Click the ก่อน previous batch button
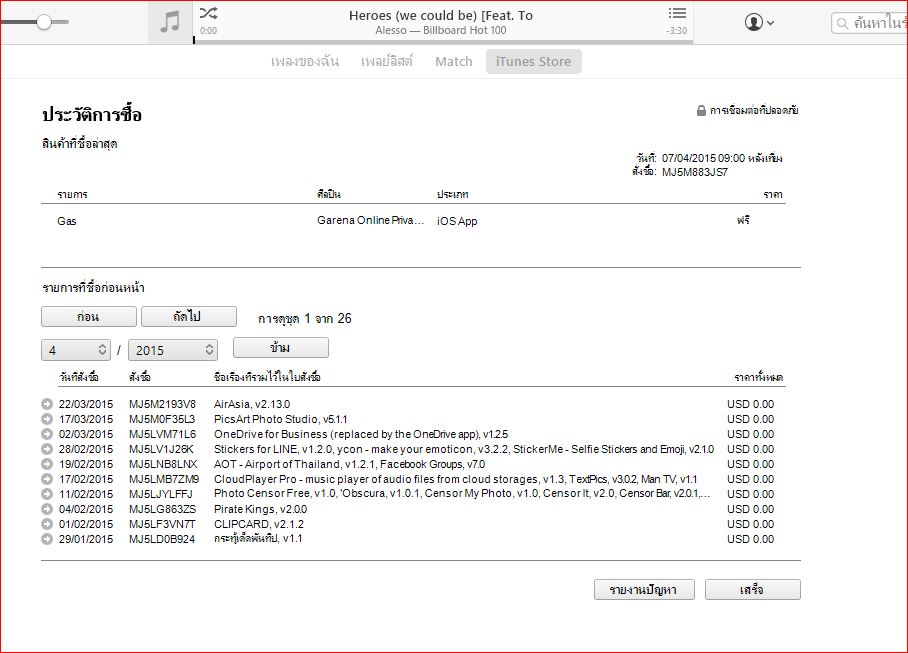 (x=89, y=317)
